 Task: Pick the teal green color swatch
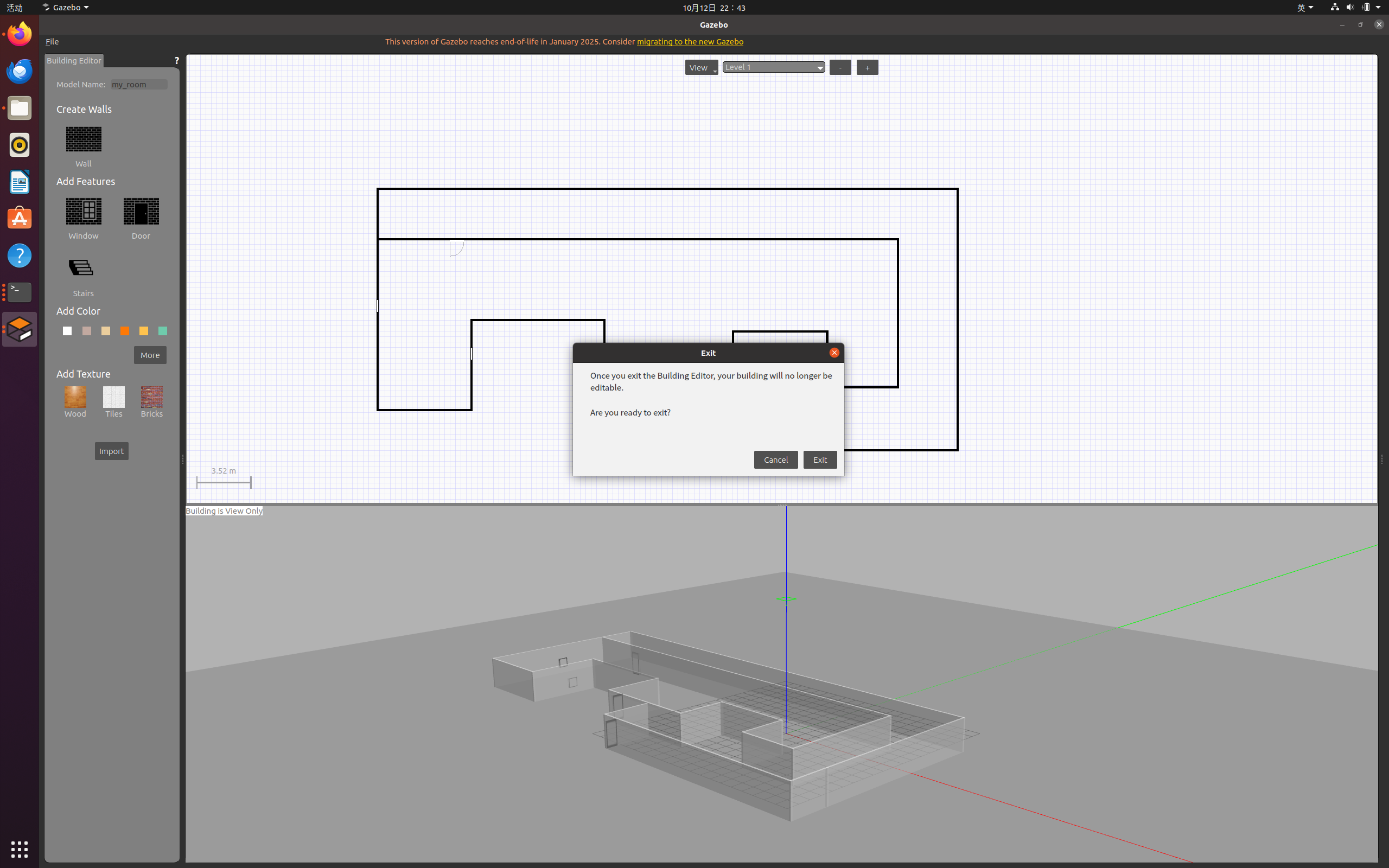[x=163, y=331]
